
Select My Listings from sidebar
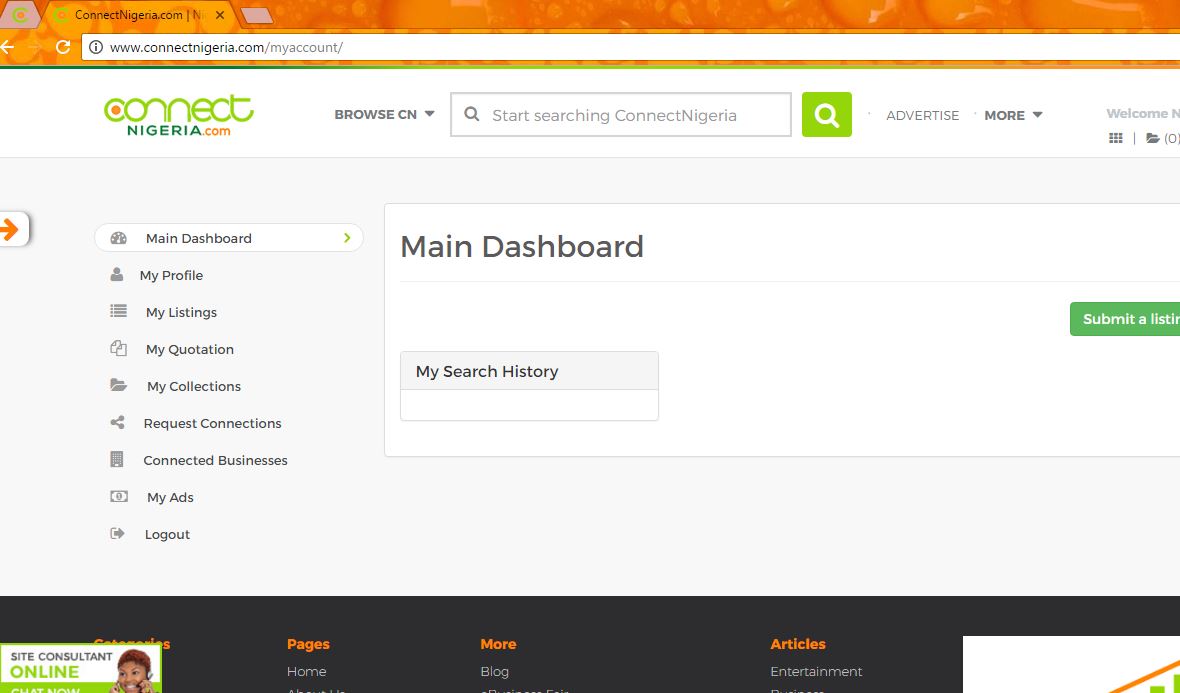click(x=181, y=312)
